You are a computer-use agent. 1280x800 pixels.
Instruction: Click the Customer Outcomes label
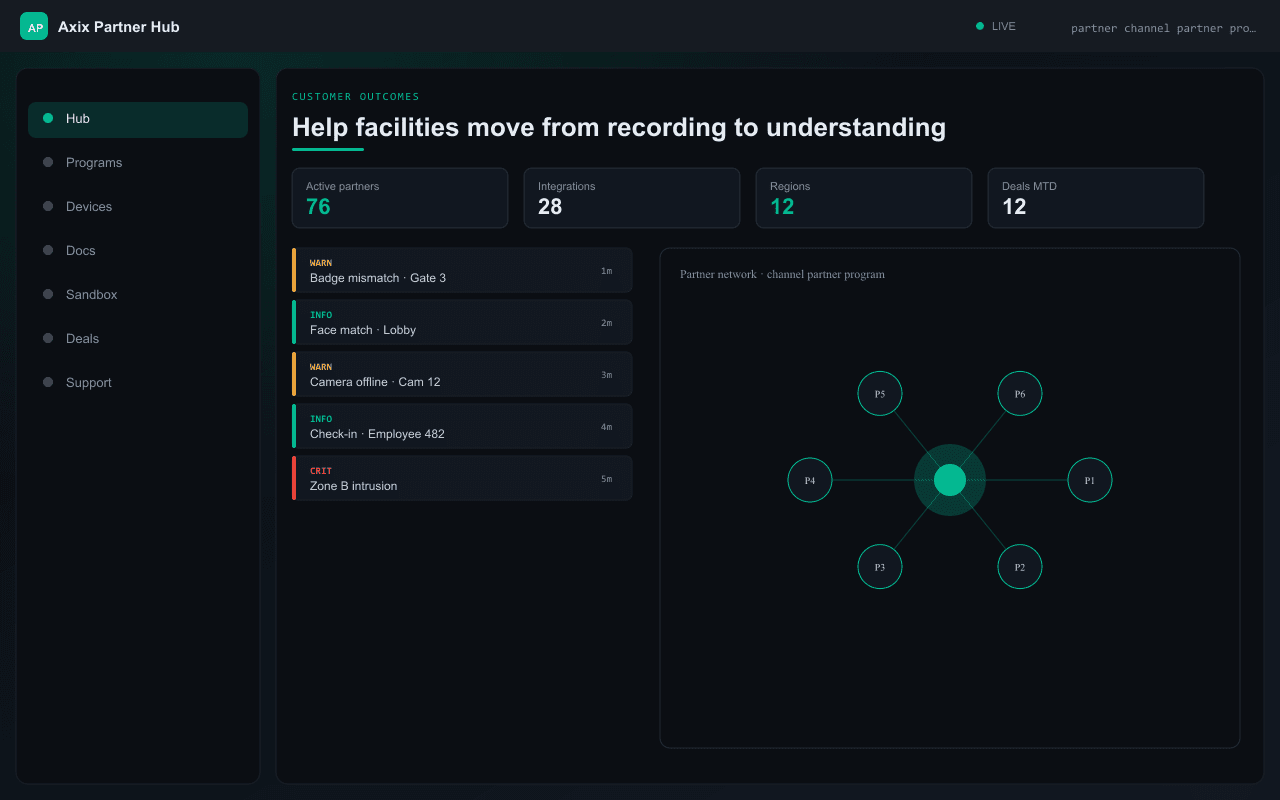356,97
